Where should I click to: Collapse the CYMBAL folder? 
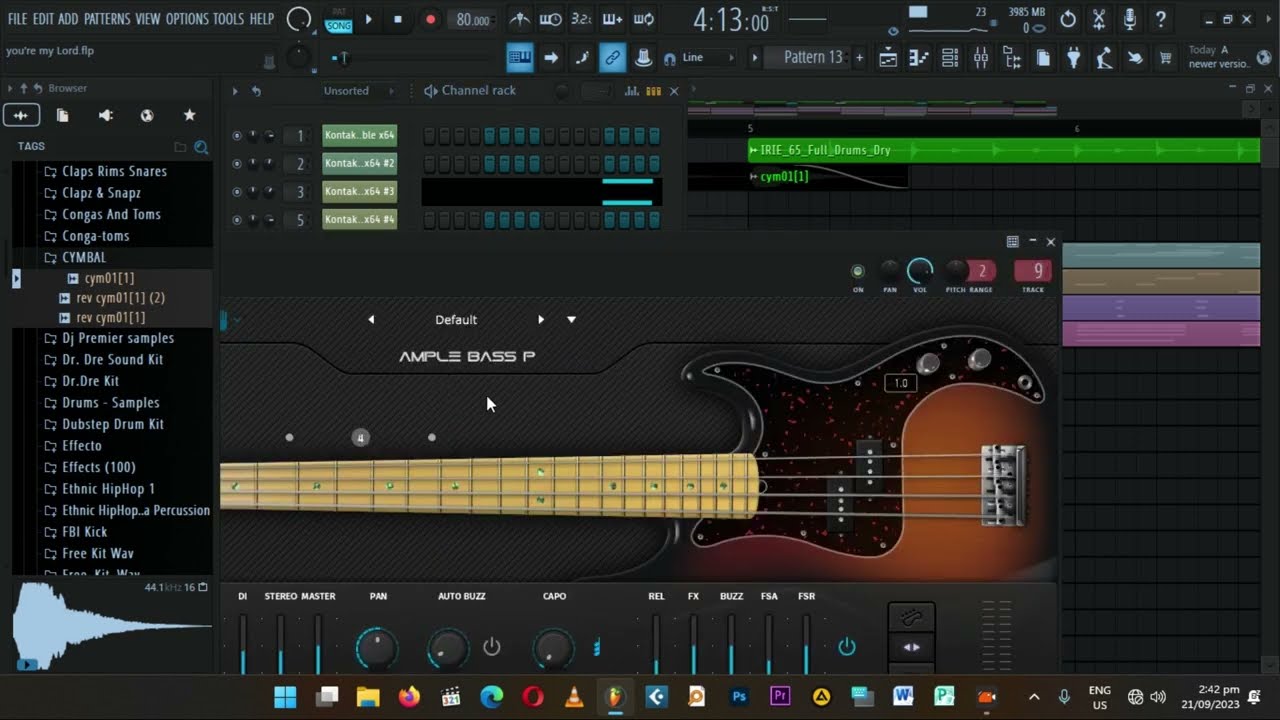click(84, 257)
